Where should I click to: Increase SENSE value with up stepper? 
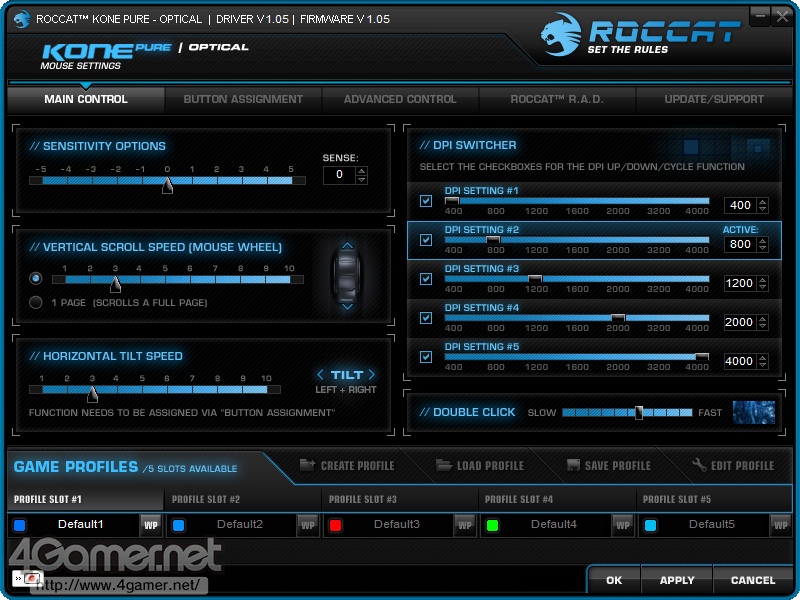click(362, 171)
